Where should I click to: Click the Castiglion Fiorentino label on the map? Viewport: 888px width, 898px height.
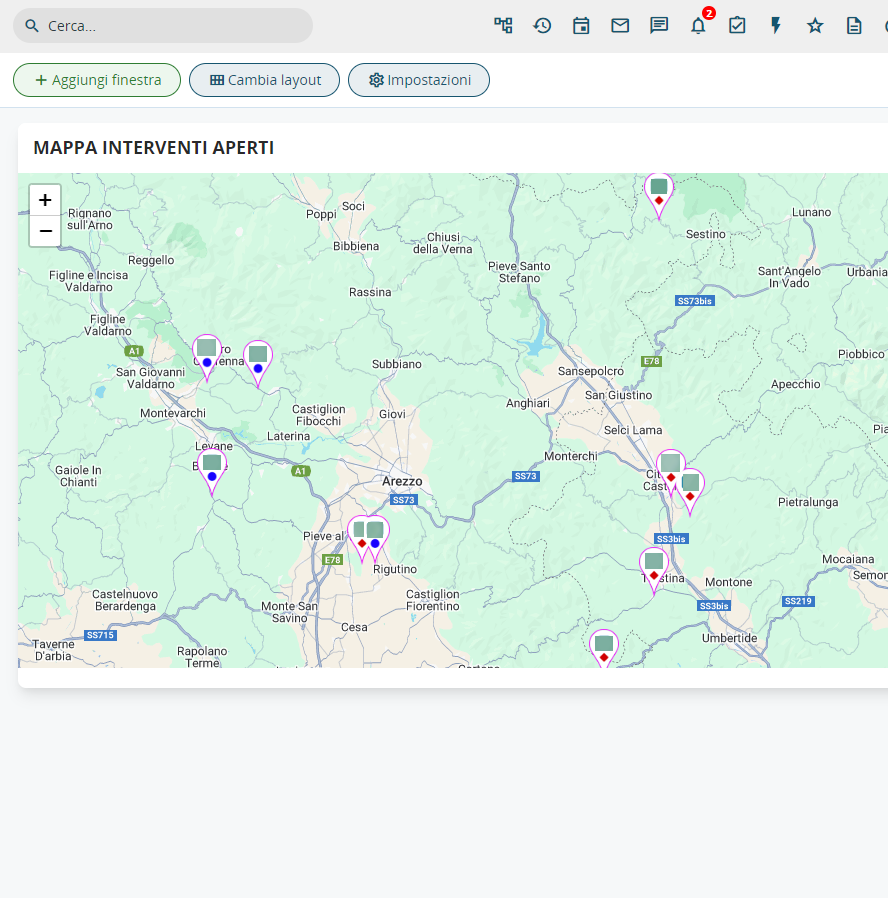pos(433,600)
